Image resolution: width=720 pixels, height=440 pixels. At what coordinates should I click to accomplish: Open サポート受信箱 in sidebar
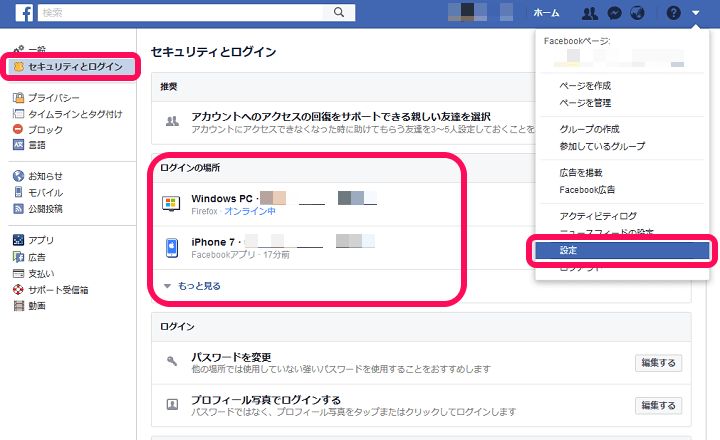click(x=58, y=290)
